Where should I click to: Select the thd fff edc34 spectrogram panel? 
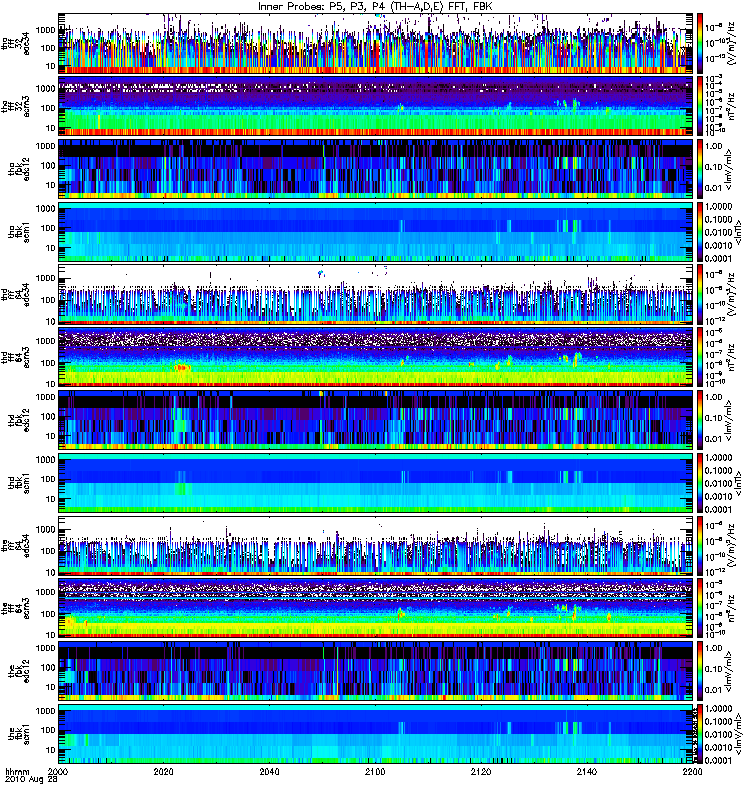[x=376, y=294]
